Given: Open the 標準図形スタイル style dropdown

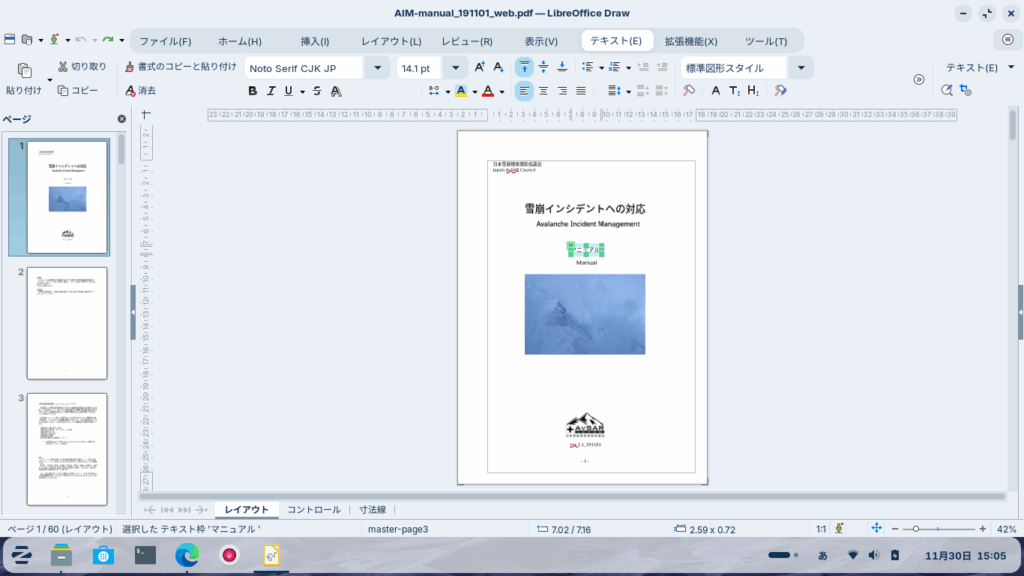Looking at the screenshot, I should pos(801,68).
